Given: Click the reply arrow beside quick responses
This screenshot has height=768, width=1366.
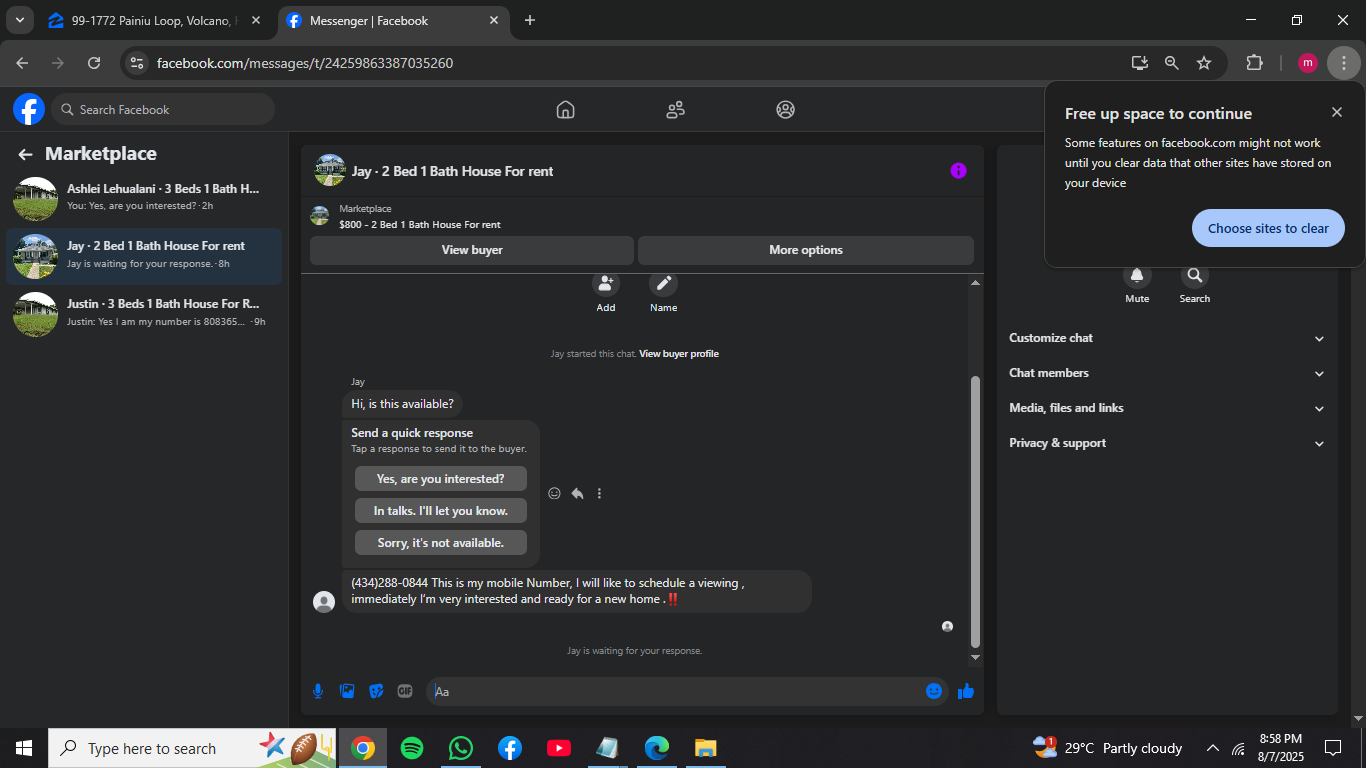Looking at the screenshot, I should point(577,493).
